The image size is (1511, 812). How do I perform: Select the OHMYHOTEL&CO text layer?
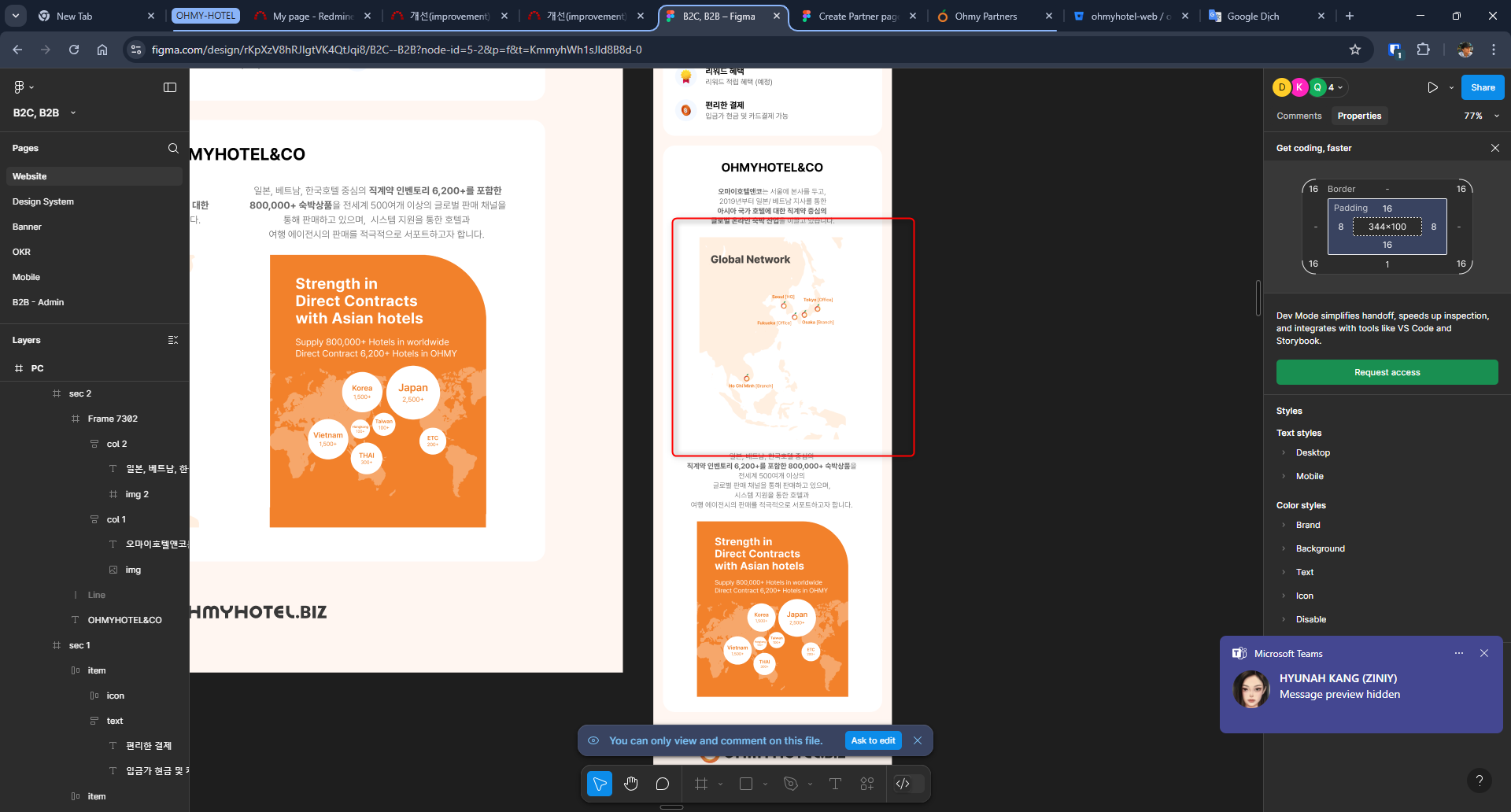(124, 620)
